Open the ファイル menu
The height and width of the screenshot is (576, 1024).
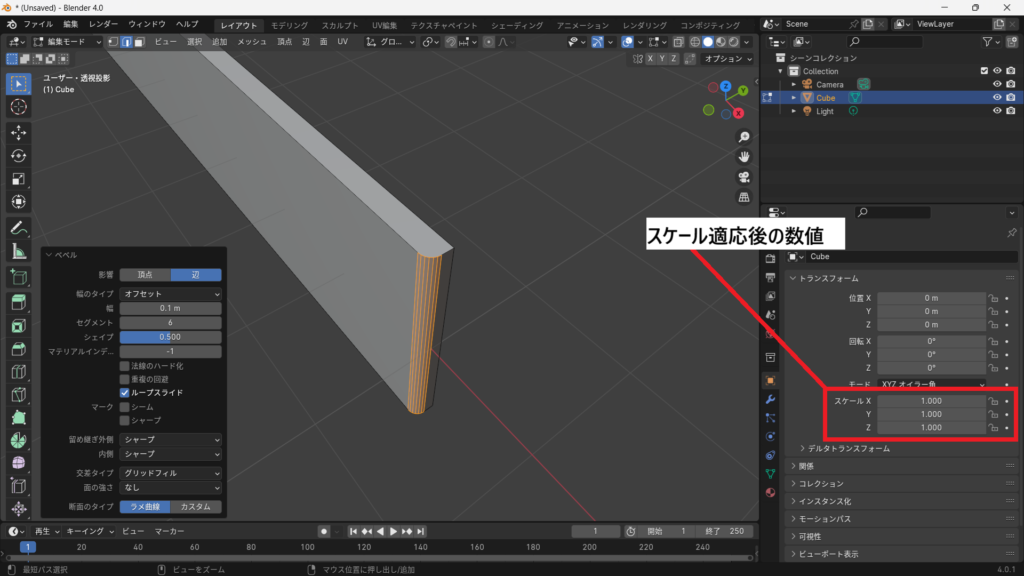click(x=38, y=24)
